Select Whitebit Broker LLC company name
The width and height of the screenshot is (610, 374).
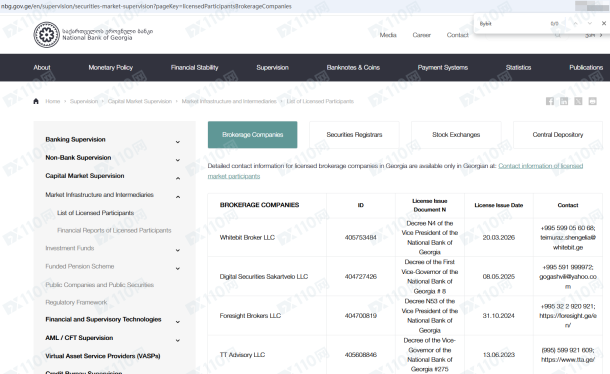click(x=247, y=237)
